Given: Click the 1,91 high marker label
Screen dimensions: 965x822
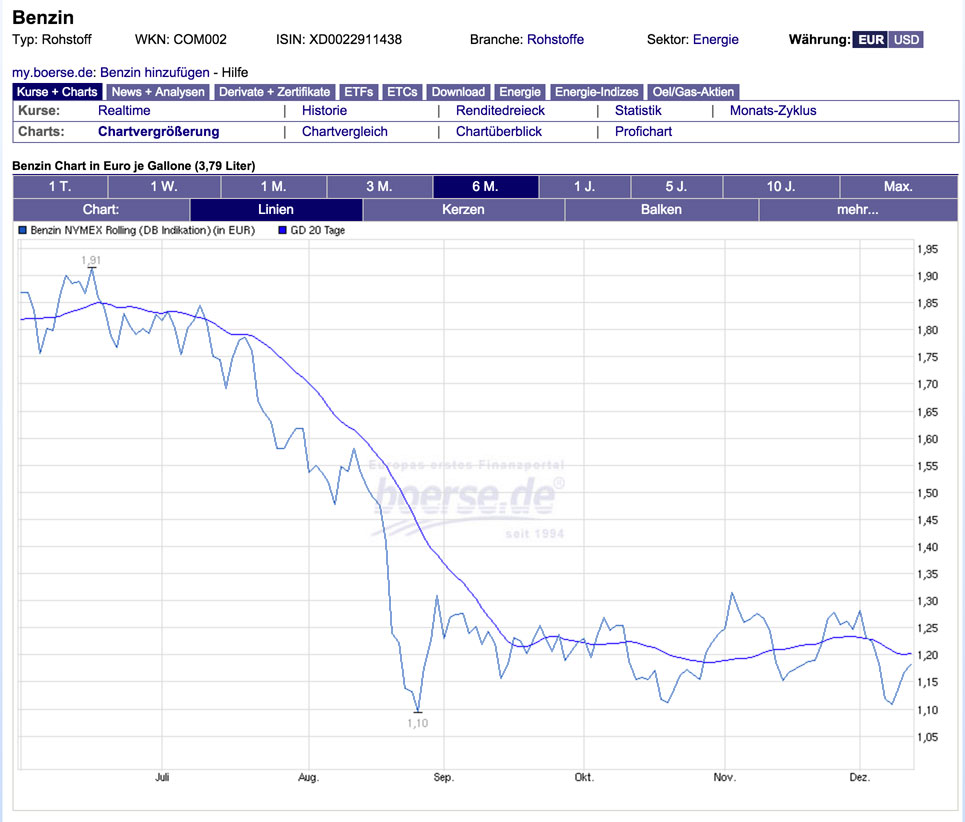Looking at the screenshot, I should [91, 260].
